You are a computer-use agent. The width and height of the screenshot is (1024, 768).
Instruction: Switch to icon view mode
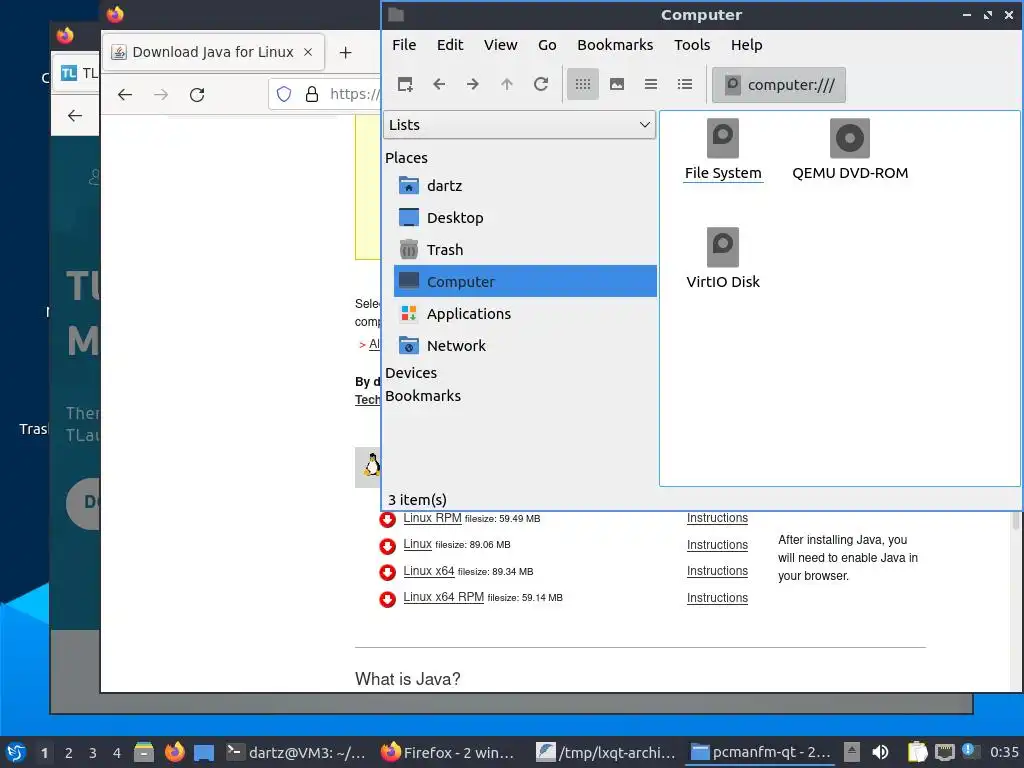583,84
